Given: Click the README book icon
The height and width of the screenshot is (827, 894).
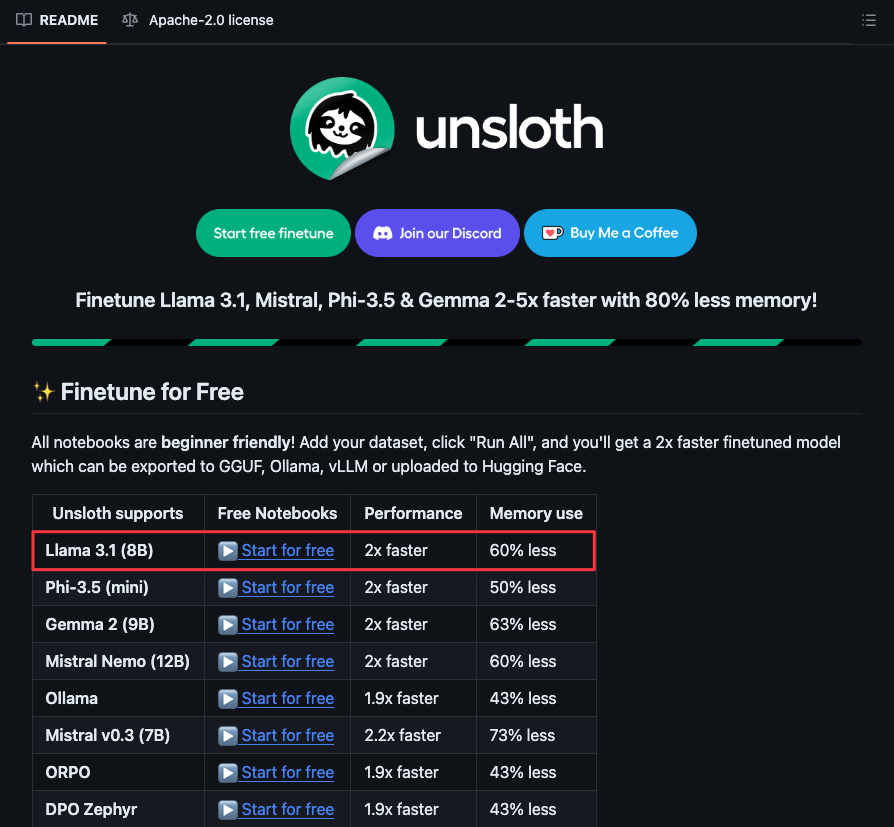Looking at the screenshot, I should click(x=24, y=20).
